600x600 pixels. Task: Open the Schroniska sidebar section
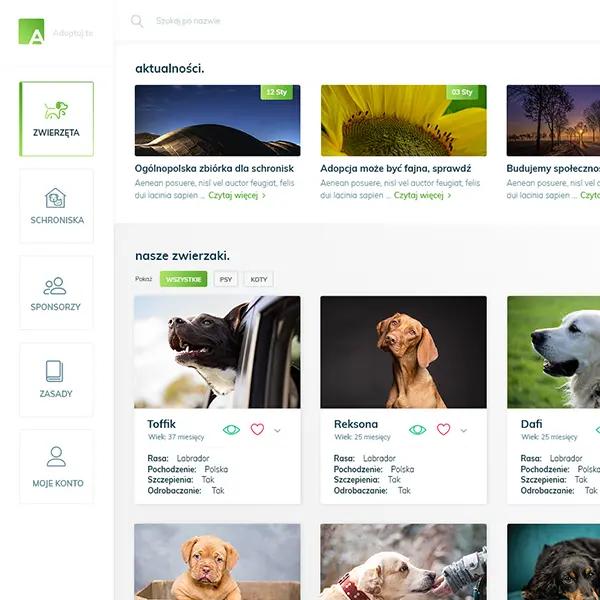tap(56, 206)
